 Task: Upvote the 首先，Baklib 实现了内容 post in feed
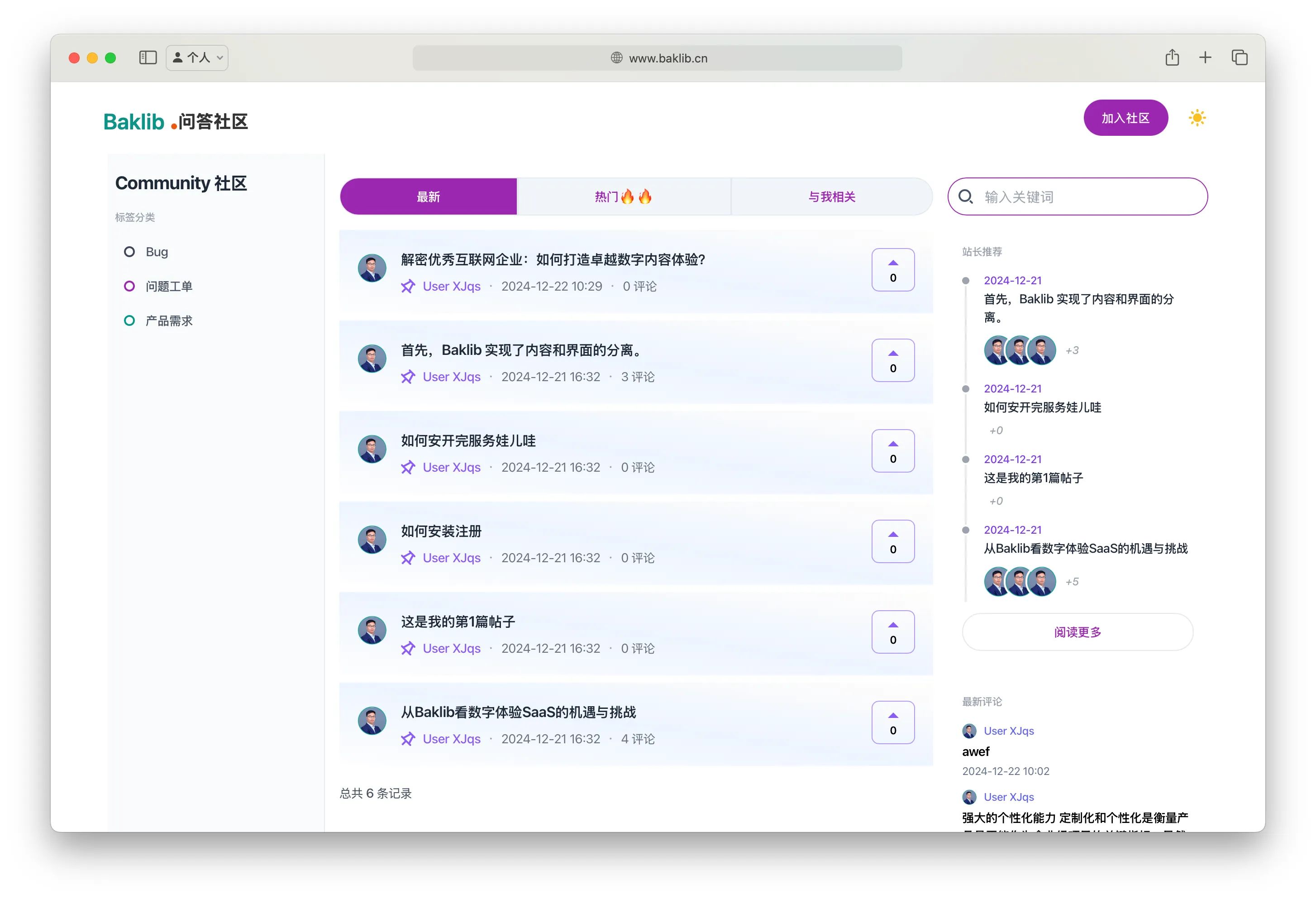tap(892, 360)
